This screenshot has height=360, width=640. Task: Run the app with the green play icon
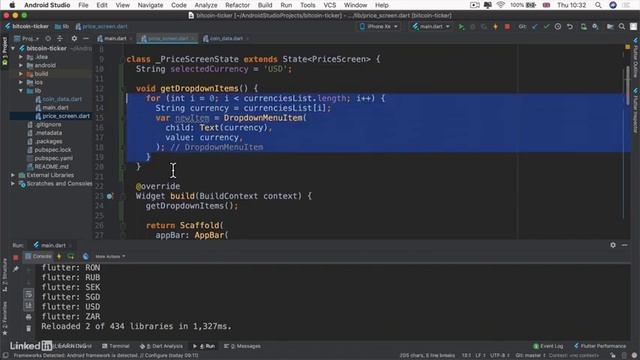click(461, 27)
